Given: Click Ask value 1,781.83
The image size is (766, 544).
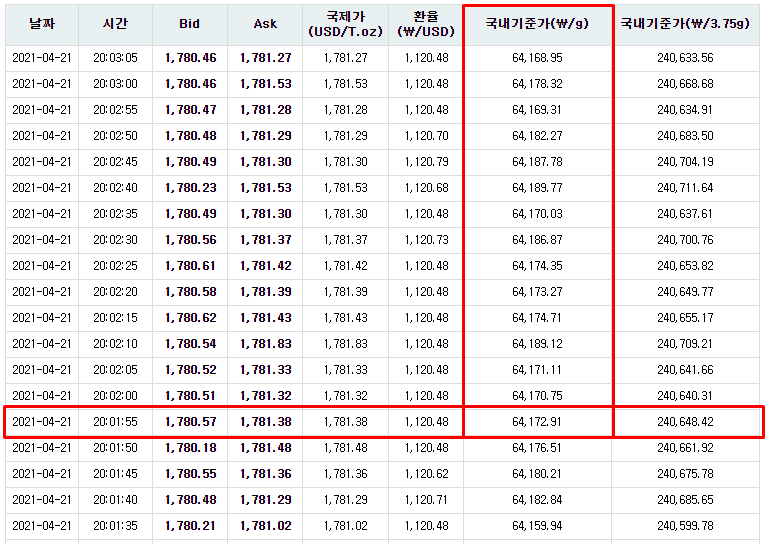Looking at the screenshot, I should point(266,344).
